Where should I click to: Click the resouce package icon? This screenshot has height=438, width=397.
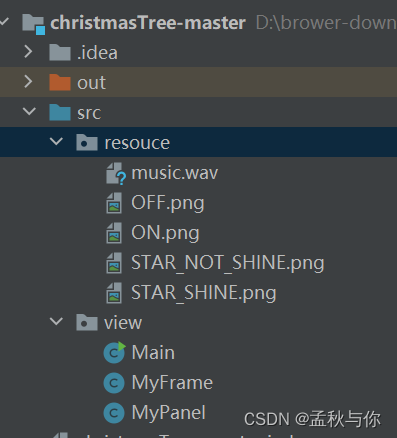pyautogui.click(x=87, y=142)
